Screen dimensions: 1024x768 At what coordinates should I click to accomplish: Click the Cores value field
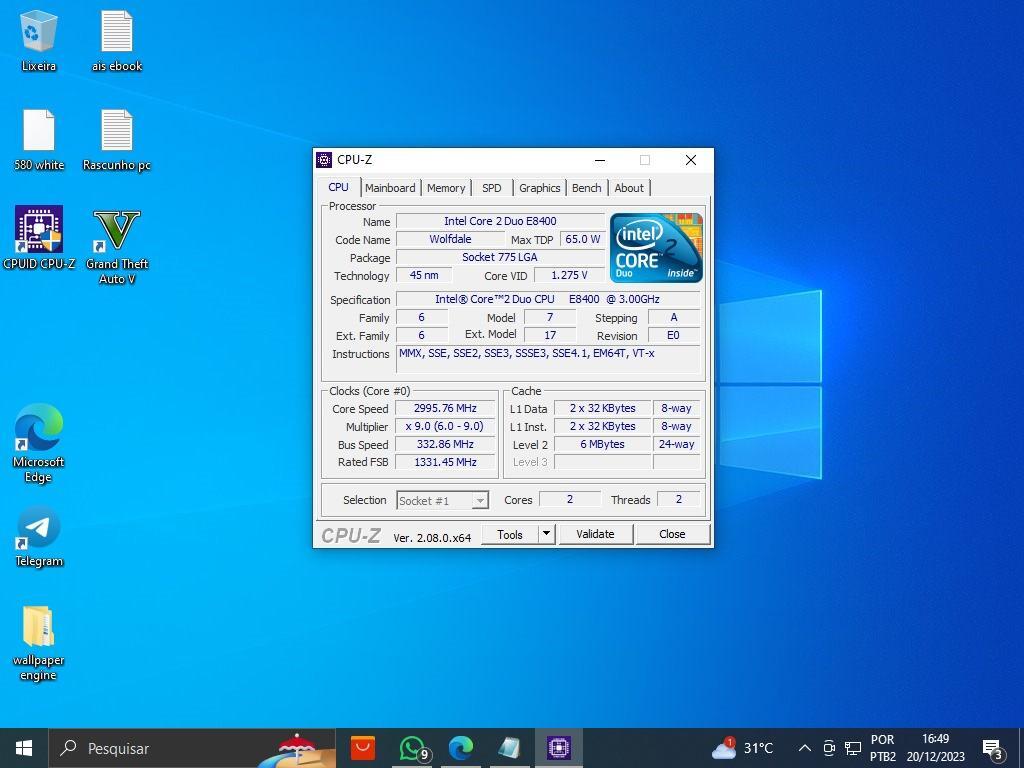pyautogui.click(x=570, y=499)
